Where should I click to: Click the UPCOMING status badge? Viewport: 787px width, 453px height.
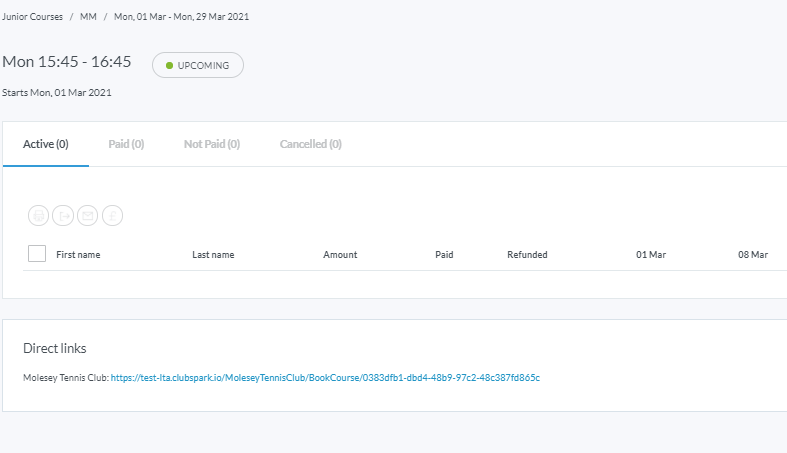pyautogui.click(x=197, y=66)
